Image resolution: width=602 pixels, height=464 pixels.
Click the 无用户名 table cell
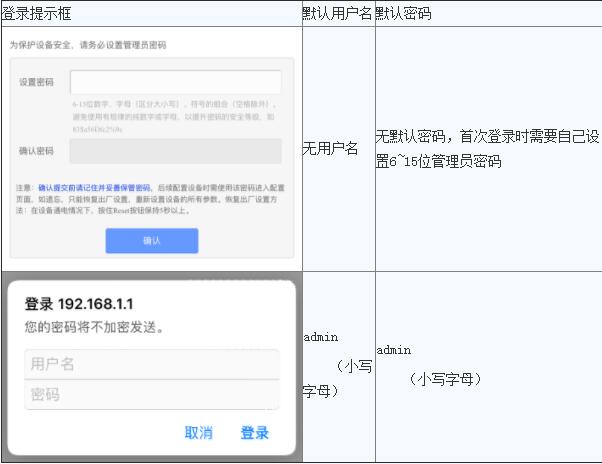click(x=330, y=149)
